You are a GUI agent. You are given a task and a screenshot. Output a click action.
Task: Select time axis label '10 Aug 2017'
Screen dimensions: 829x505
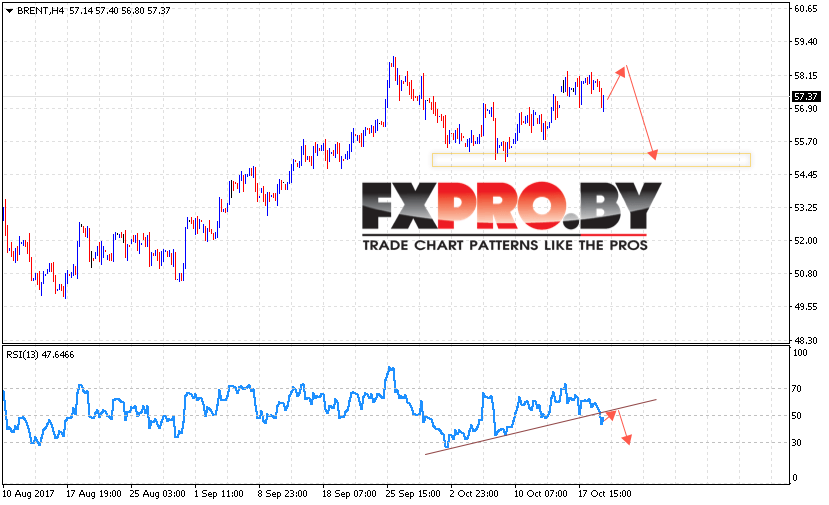pyautogui.click(x=29, y=494)
